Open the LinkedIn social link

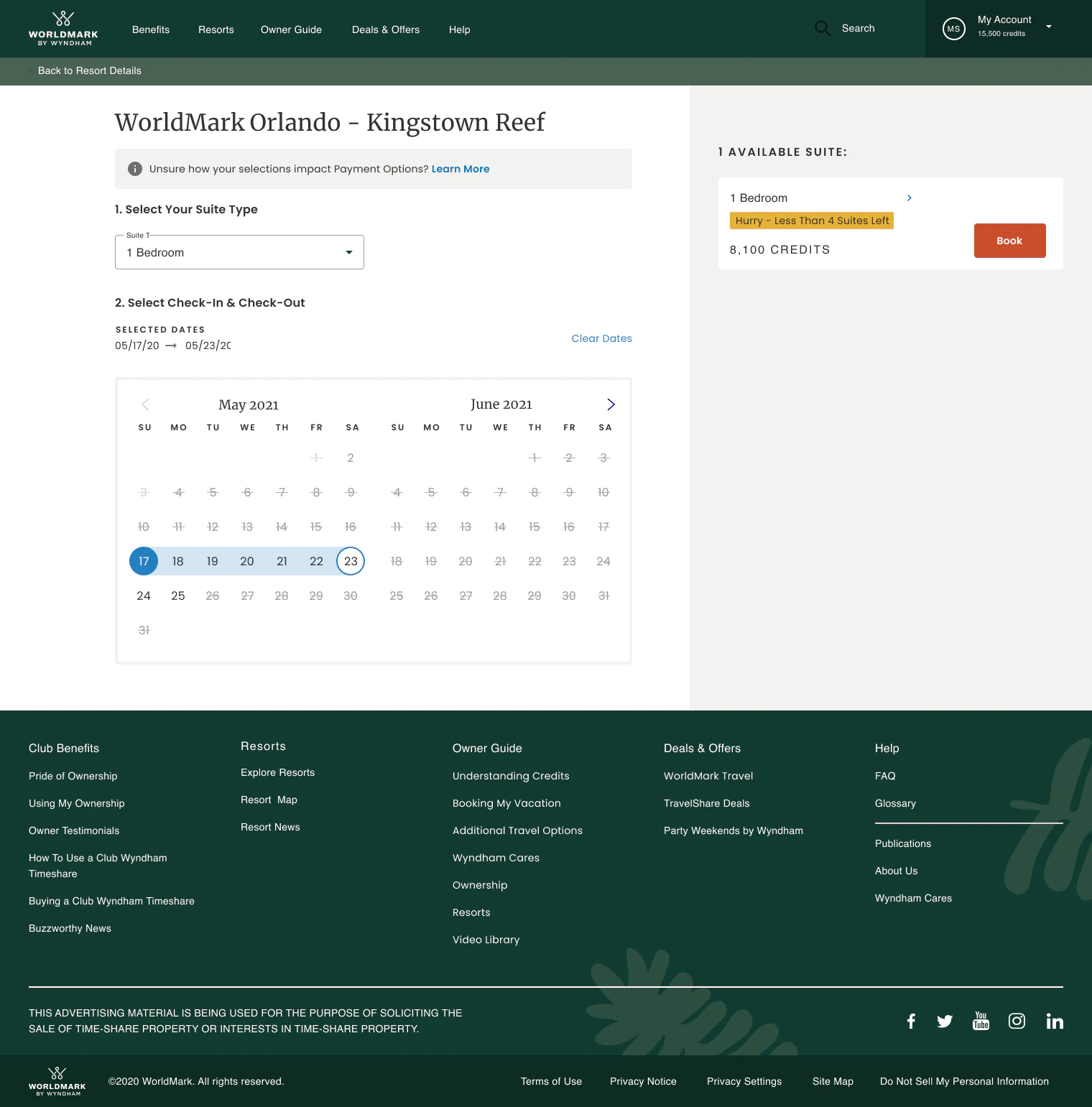tap(1055, 1021)
